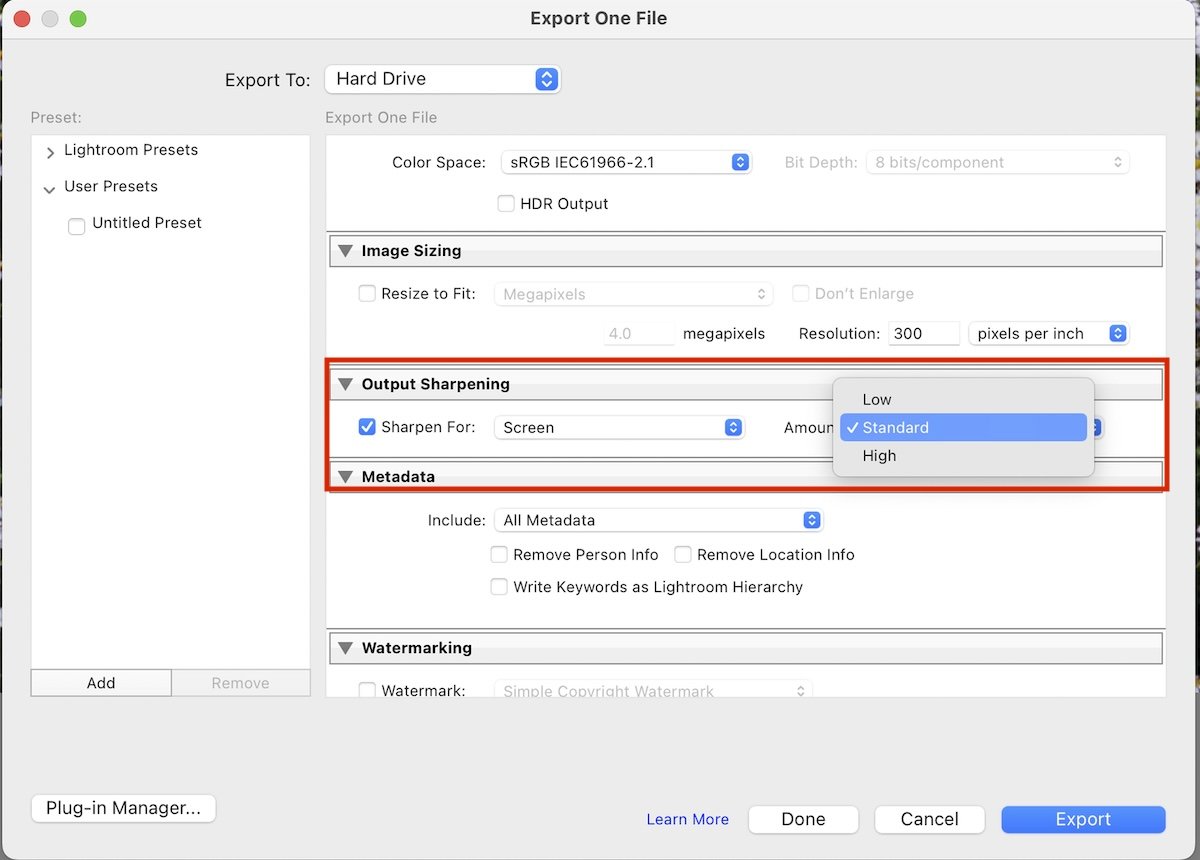Viewport: 1200px width, 860px height.
Task: Click the Resolution input field
Action: [922, 333]
